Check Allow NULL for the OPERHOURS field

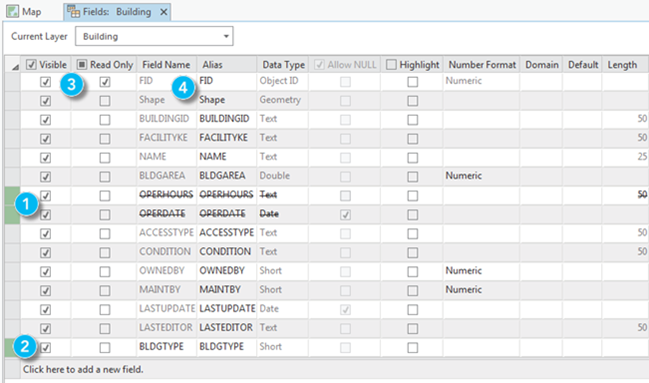pyautogui.click(x=345, y=196)
